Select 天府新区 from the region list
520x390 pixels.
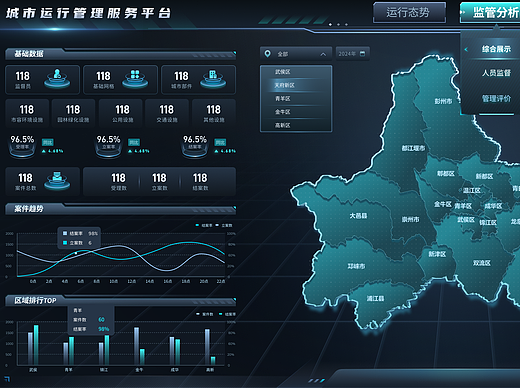click(x=296, y=85)
